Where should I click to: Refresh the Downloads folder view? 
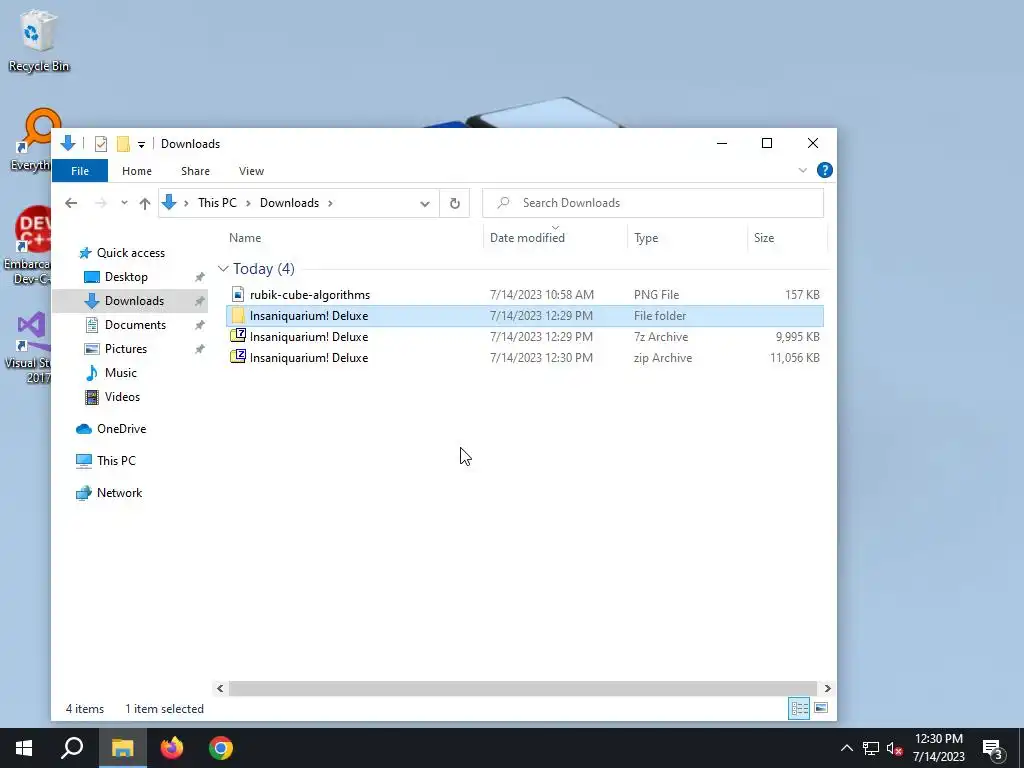click(x=455, y=203)
